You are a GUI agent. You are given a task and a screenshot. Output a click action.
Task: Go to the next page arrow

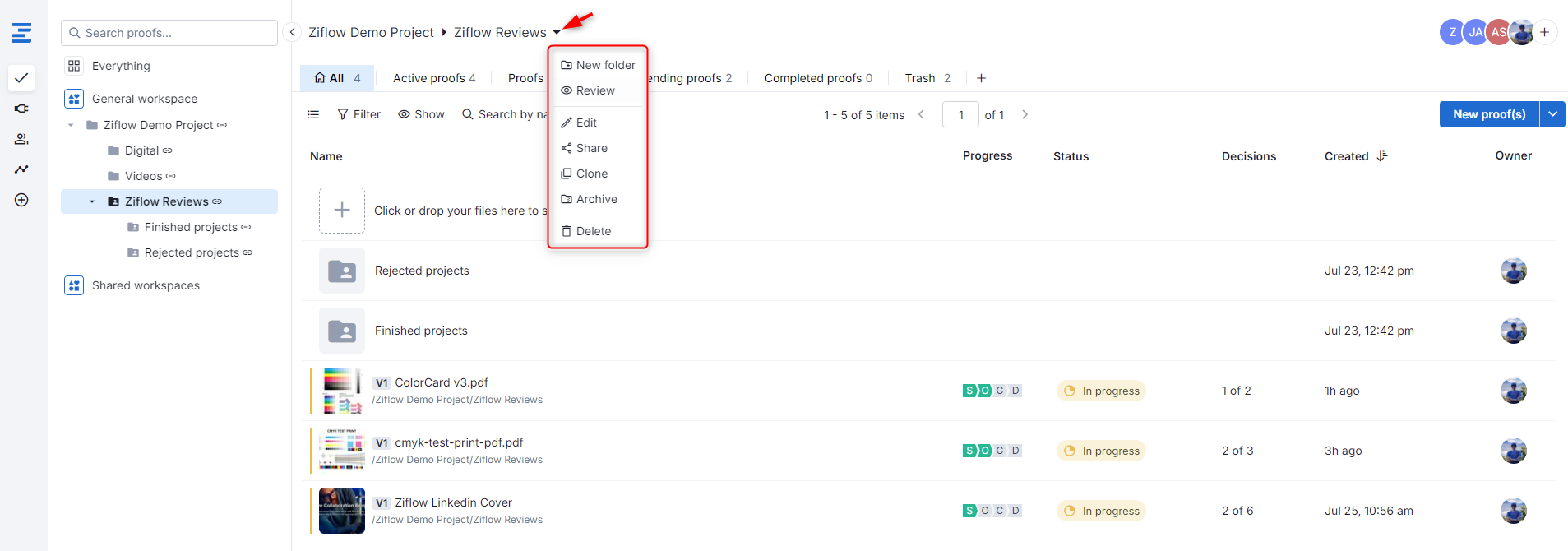(1025, 114)
